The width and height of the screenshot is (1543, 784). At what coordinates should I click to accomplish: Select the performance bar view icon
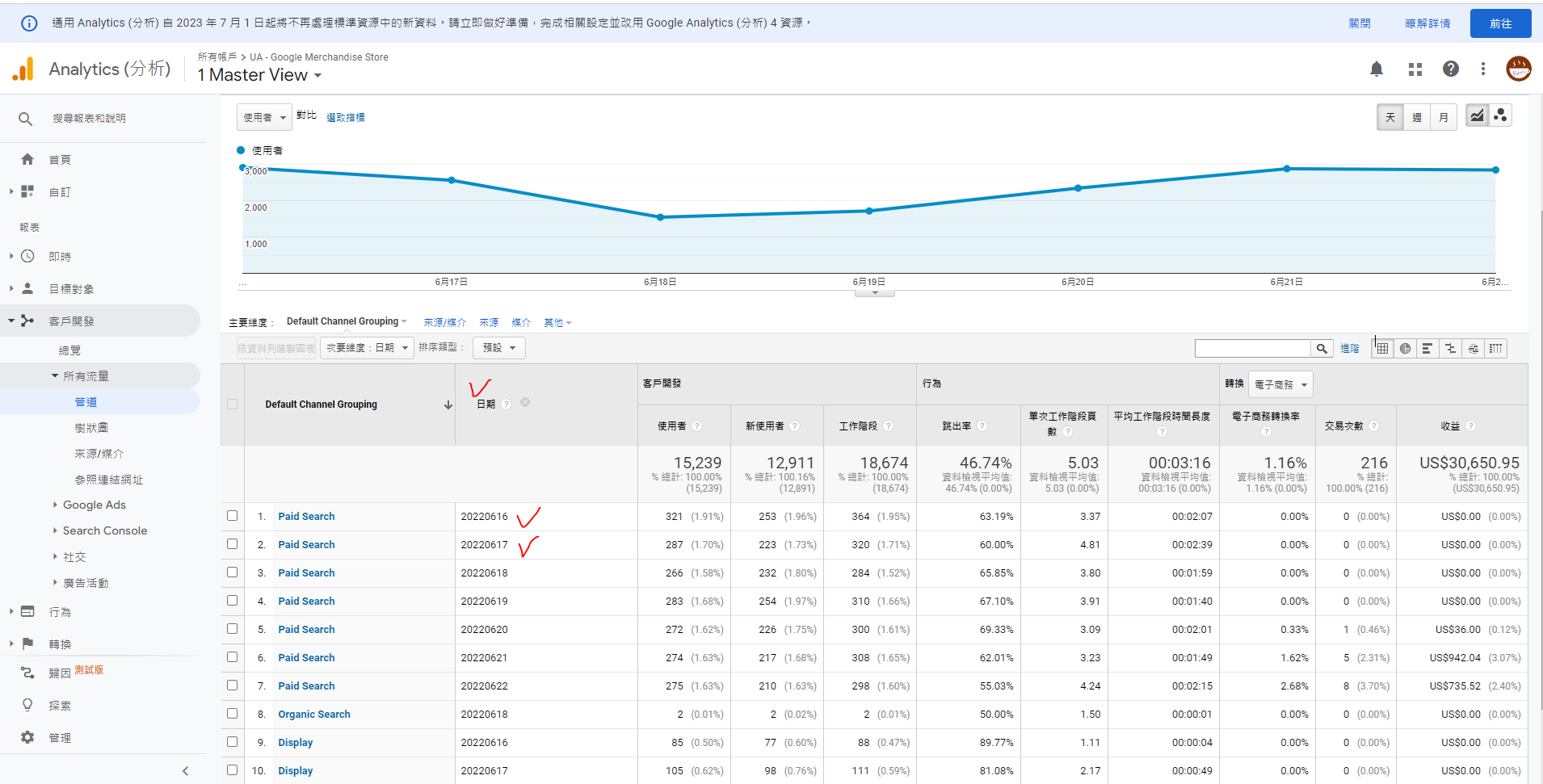click(1428, 349)
